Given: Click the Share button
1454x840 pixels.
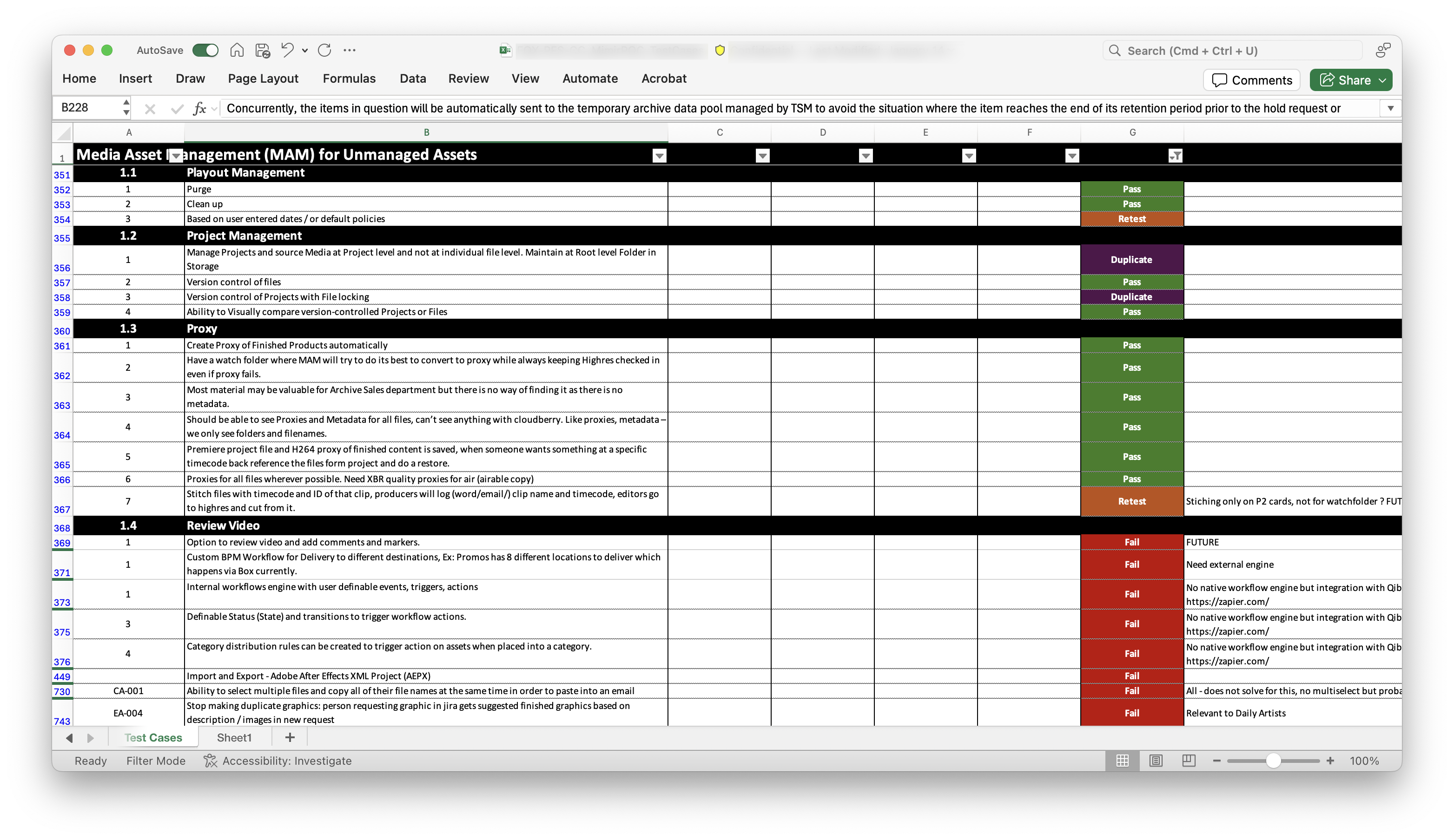Looking at the screenshot, I should coord(1351,80).
